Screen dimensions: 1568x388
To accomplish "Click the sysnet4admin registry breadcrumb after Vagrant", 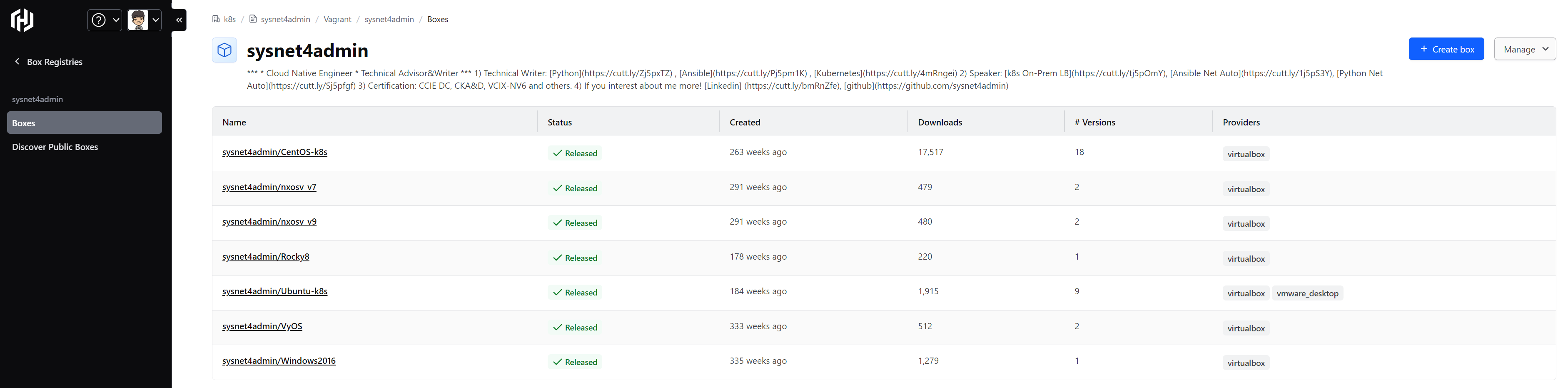I will click(389, 19).
